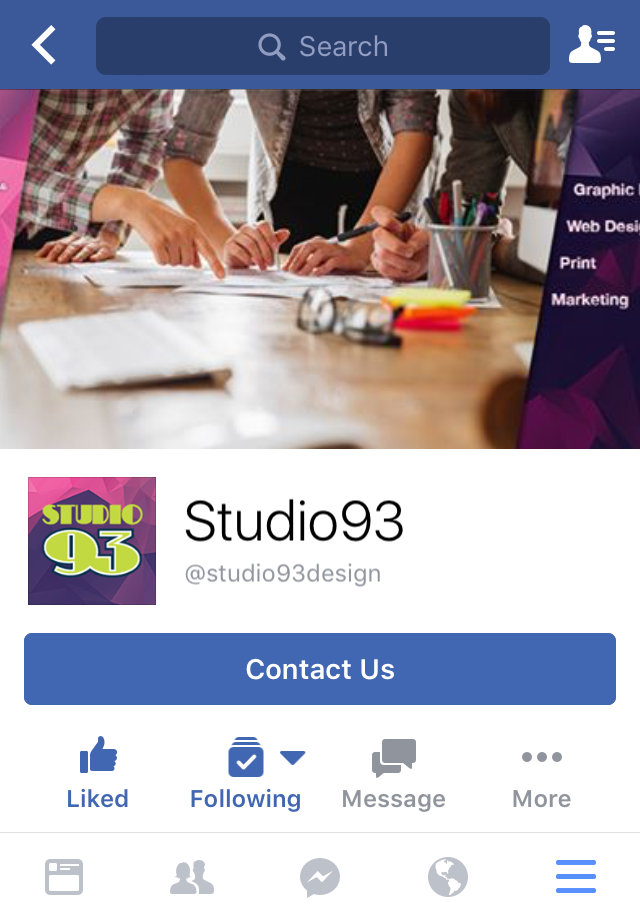Go back using the left arrow
The height and width of the screenshot is (921, 640).
click(x=44, y=45)
